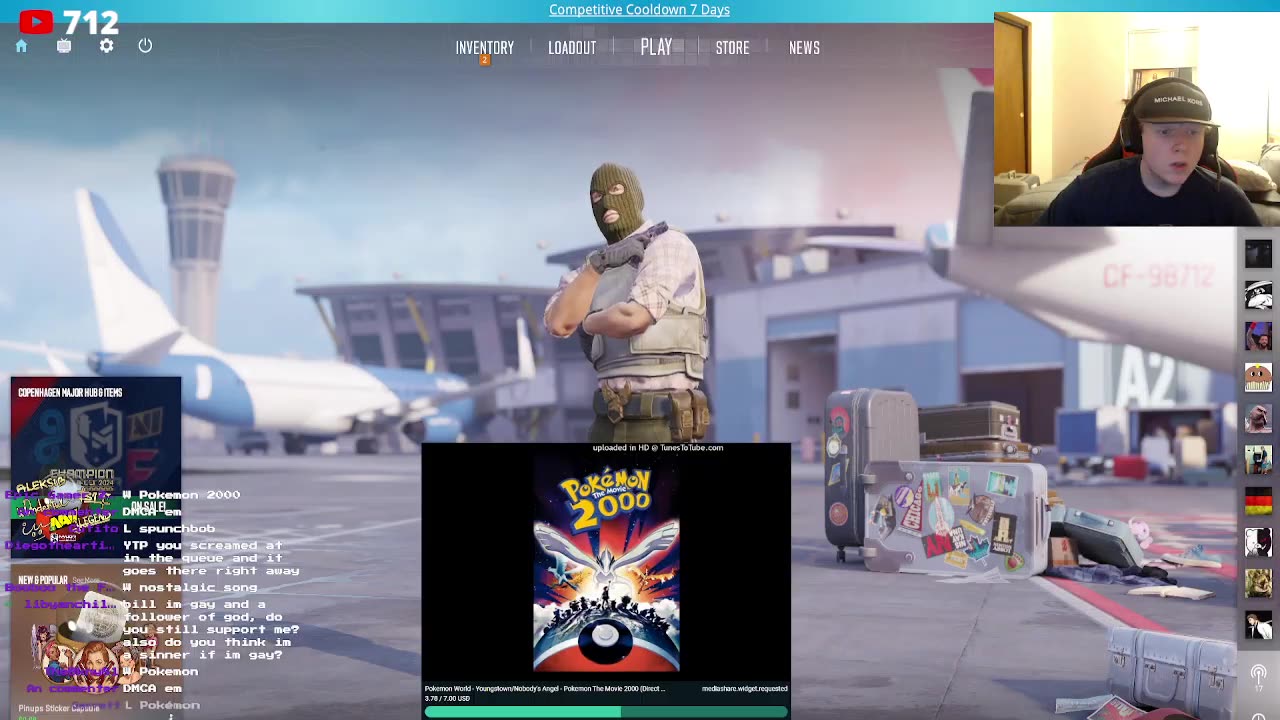Click the dark first friend avatar
The width and height of the screenshot is (1280, 720).
tap(1258, 253)
